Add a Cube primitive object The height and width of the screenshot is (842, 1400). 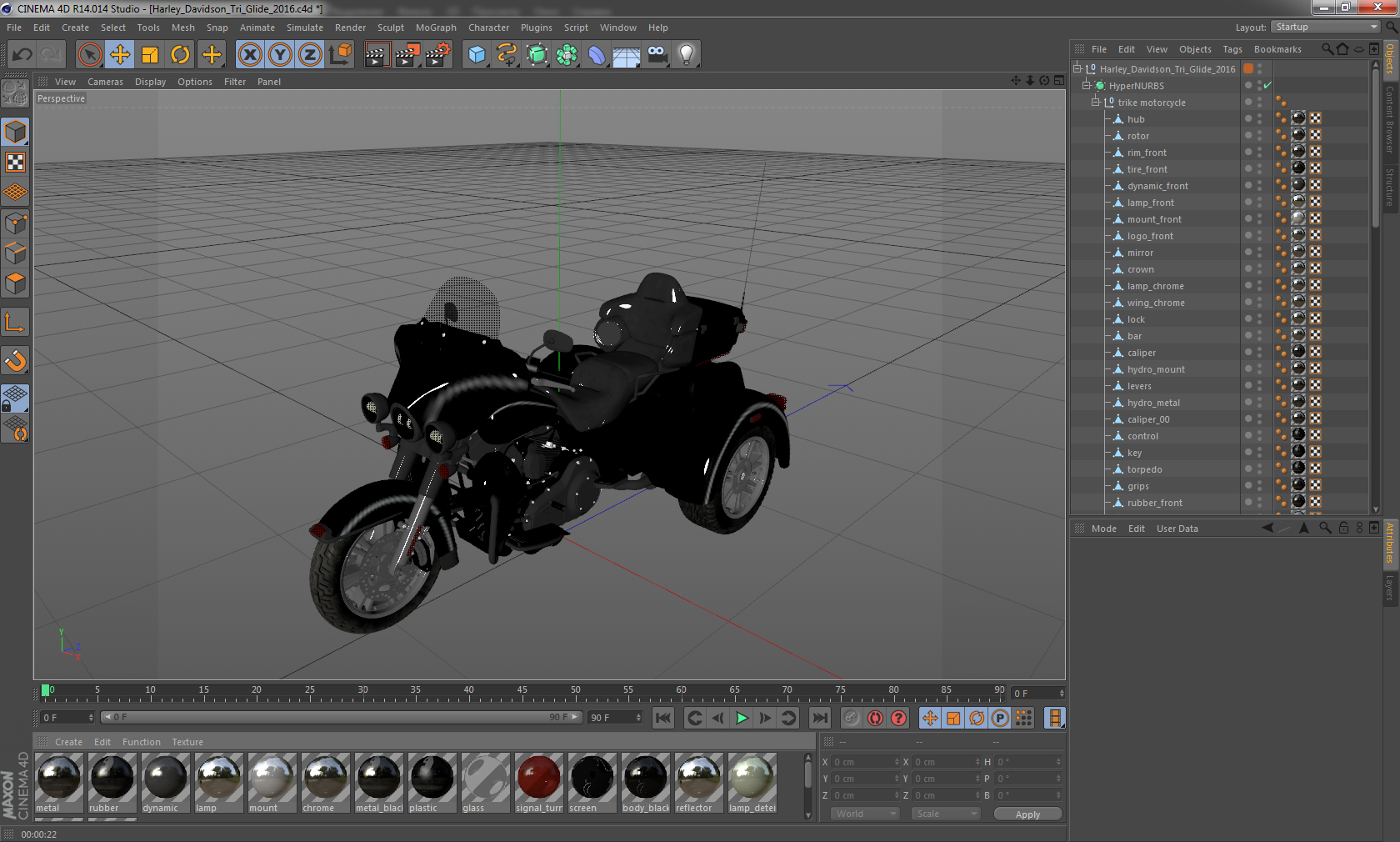[477, 55]
